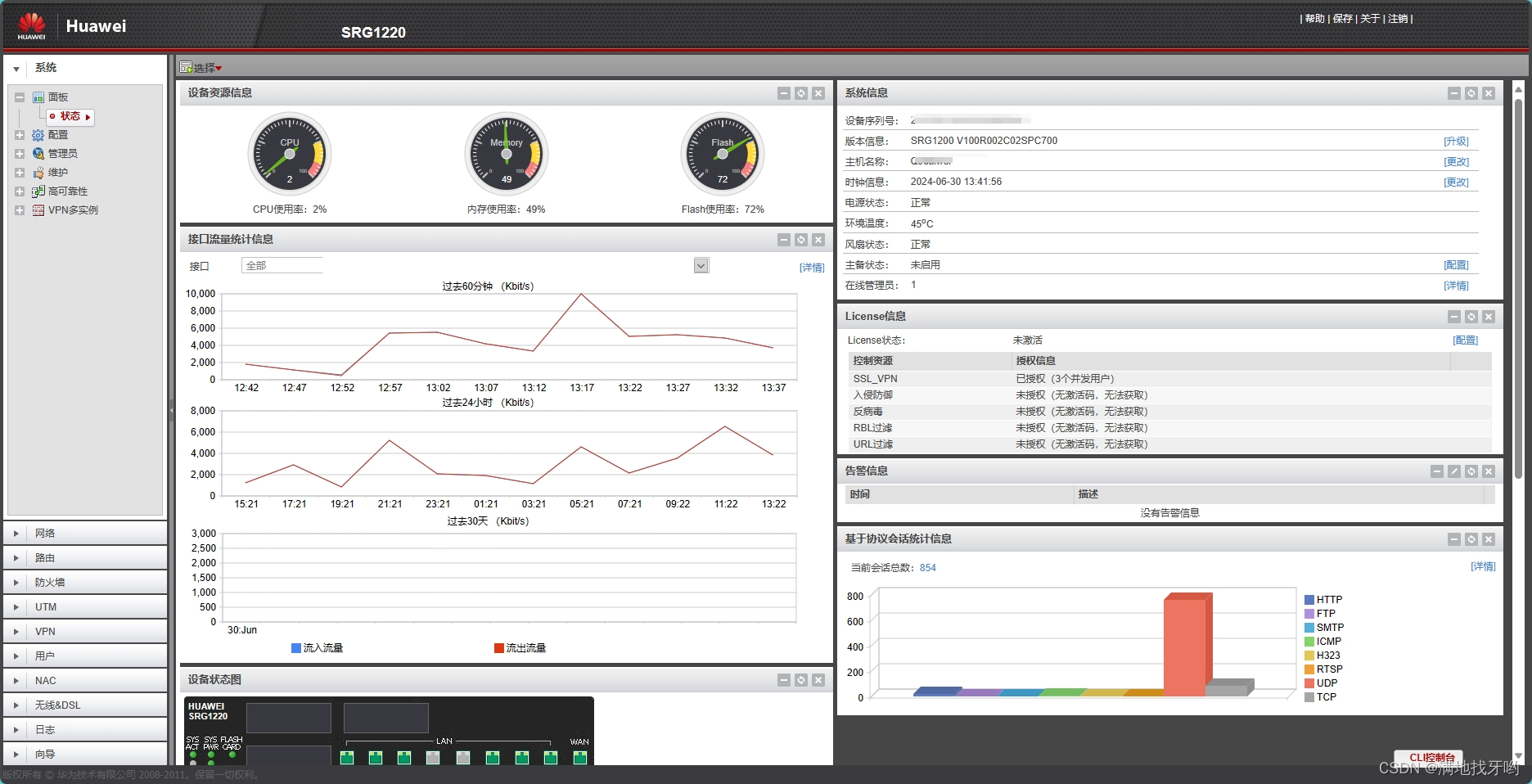Screen dimensions: 1532x784
Task: Expand the VPN多实例 tree node
Action: coord(20,210)
